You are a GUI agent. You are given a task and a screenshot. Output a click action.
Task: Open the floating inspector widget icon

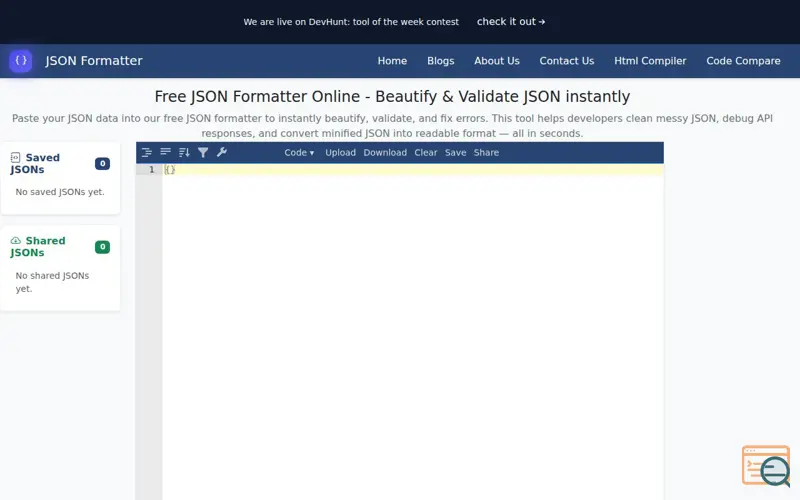(766, 466)
